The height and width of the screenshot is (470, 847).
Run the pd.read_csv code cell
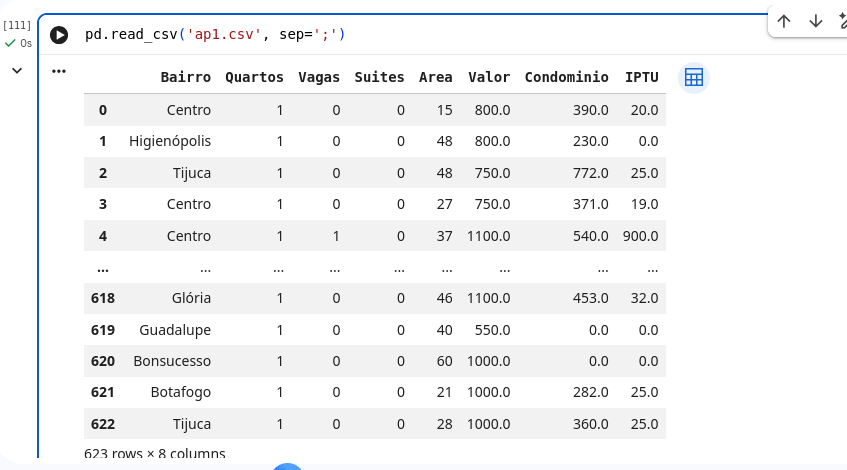(59, 35)
